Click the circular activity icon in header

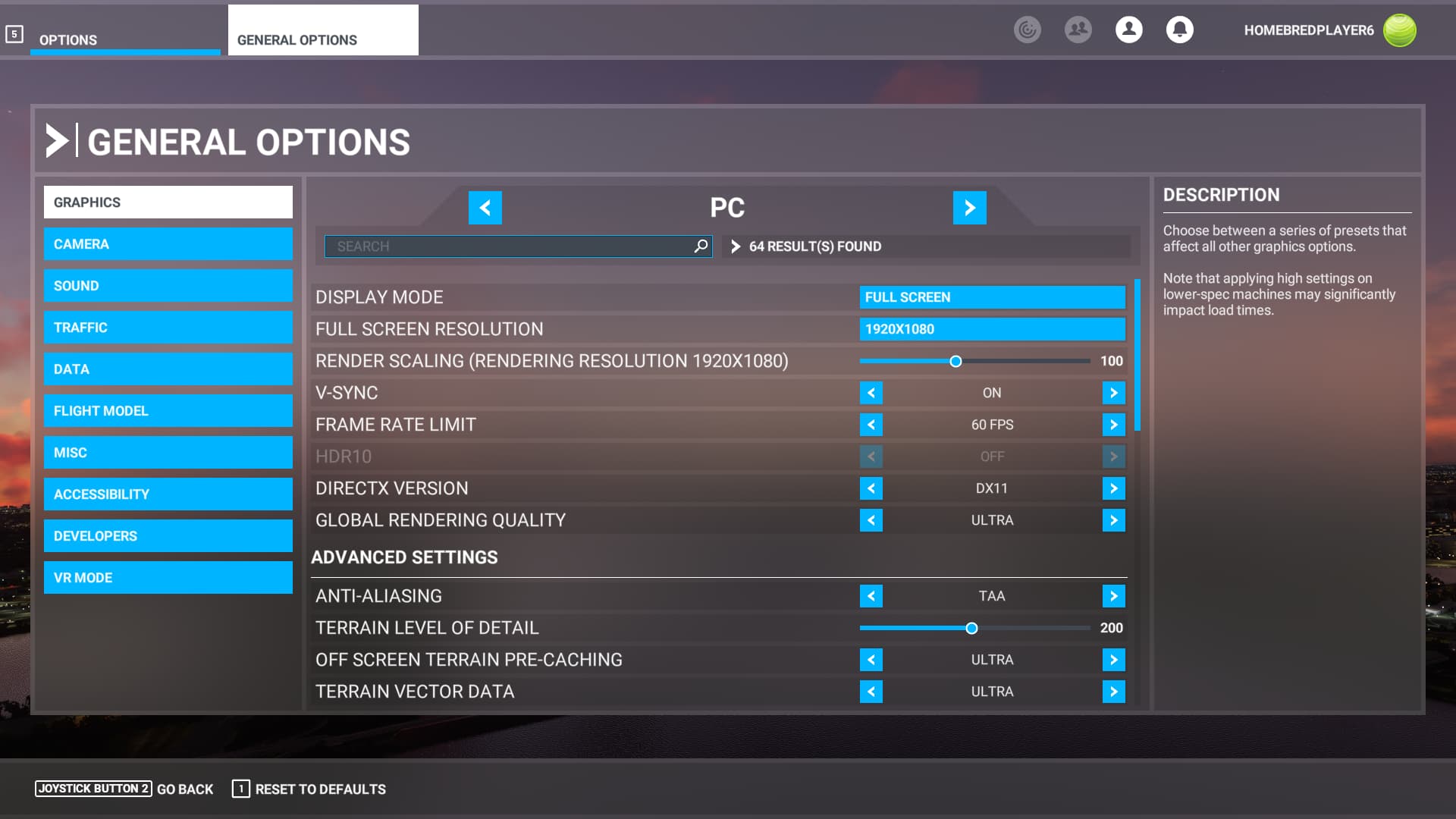[x=1027, y=30]
